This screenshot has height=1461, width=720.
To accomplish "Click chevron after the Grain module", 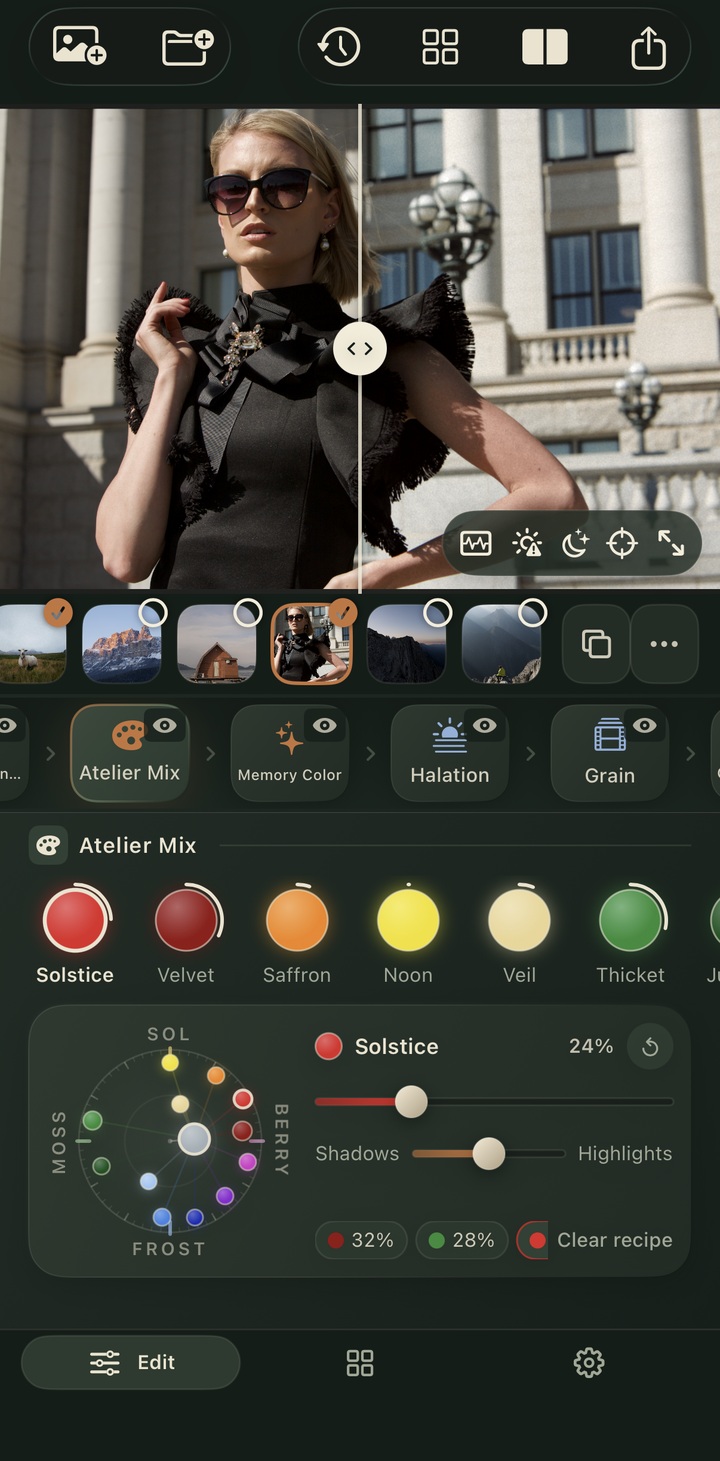I will click(x=690, y=753).
